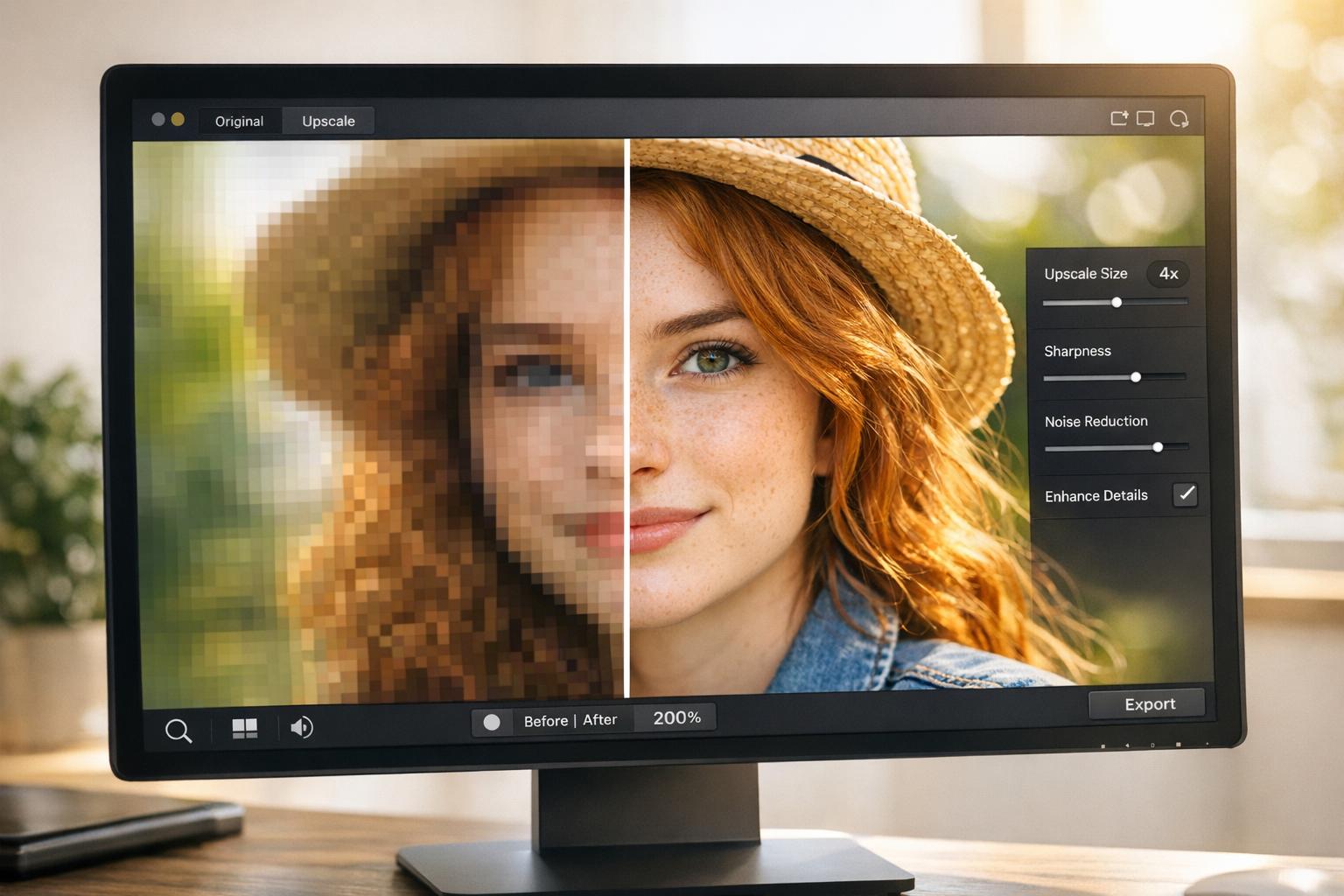Switch to the Original tab
The height and width of the screenshot is (896, 1344).
coord(239,121)
